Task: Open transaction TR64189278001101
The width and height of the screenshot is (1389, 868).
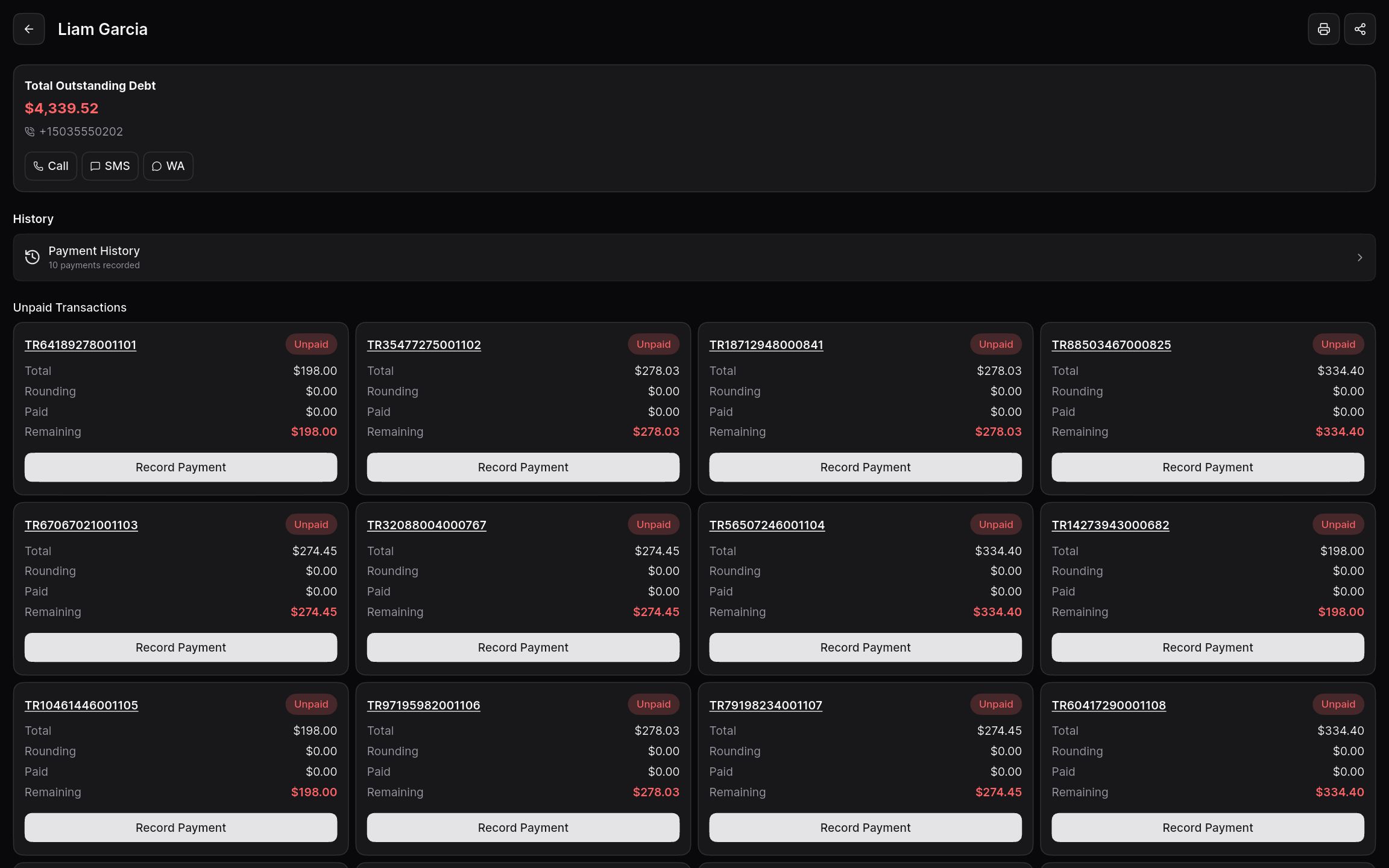Action: (80, 345)
